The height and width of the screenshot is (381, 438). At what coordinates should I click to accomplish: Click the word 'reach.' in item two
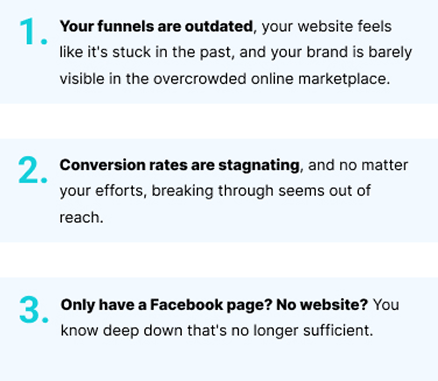coord(81,218)
